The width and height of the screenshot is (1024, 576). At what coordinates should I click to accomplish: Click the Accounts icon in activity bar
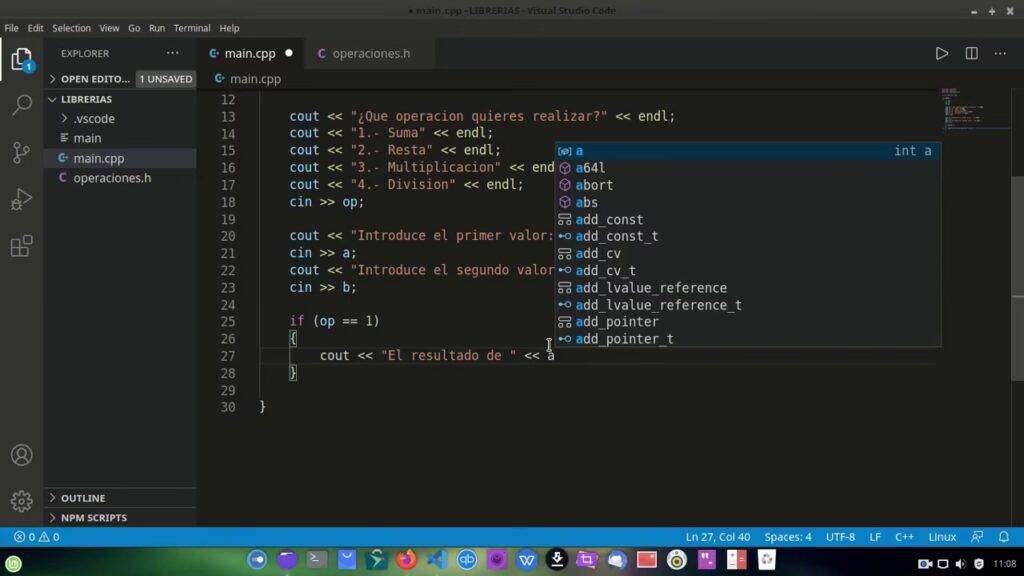pos(21,455)
